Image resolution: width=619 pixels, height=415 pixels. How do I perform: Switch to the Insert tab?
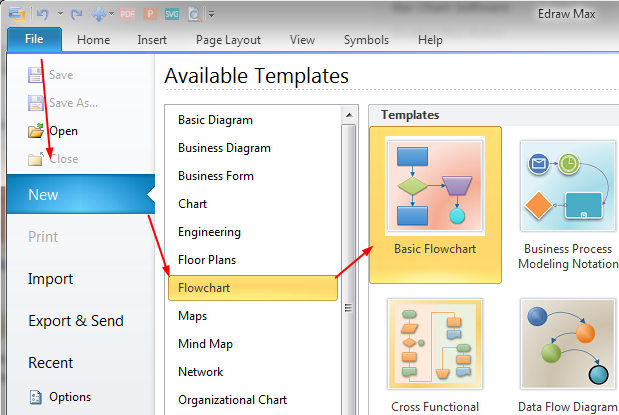point(152,40)
